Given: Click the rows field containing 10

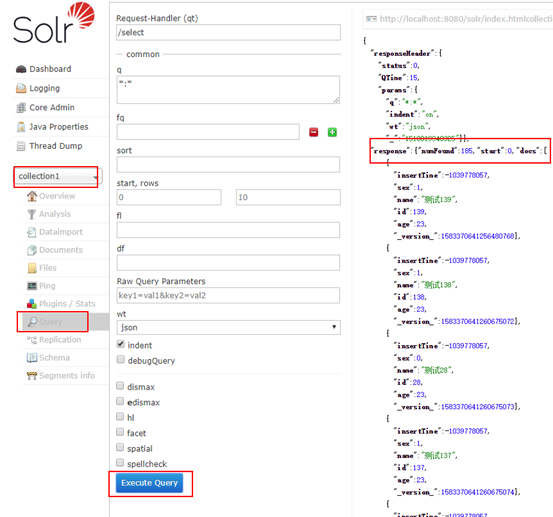Looking at the screenshot, I should [x=288, y=197].
